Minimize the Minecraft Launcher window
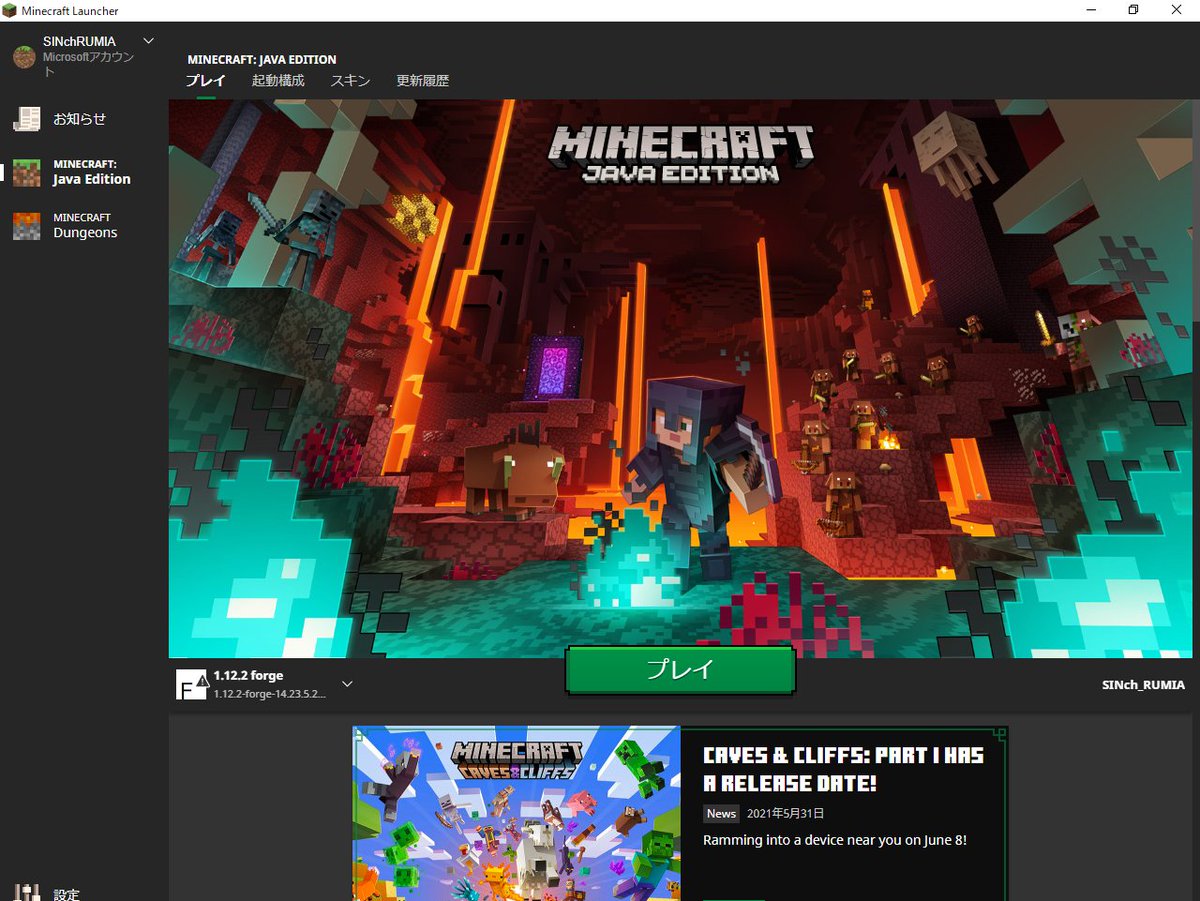This screenshot has width=1200, height=901. point(1090,10)
